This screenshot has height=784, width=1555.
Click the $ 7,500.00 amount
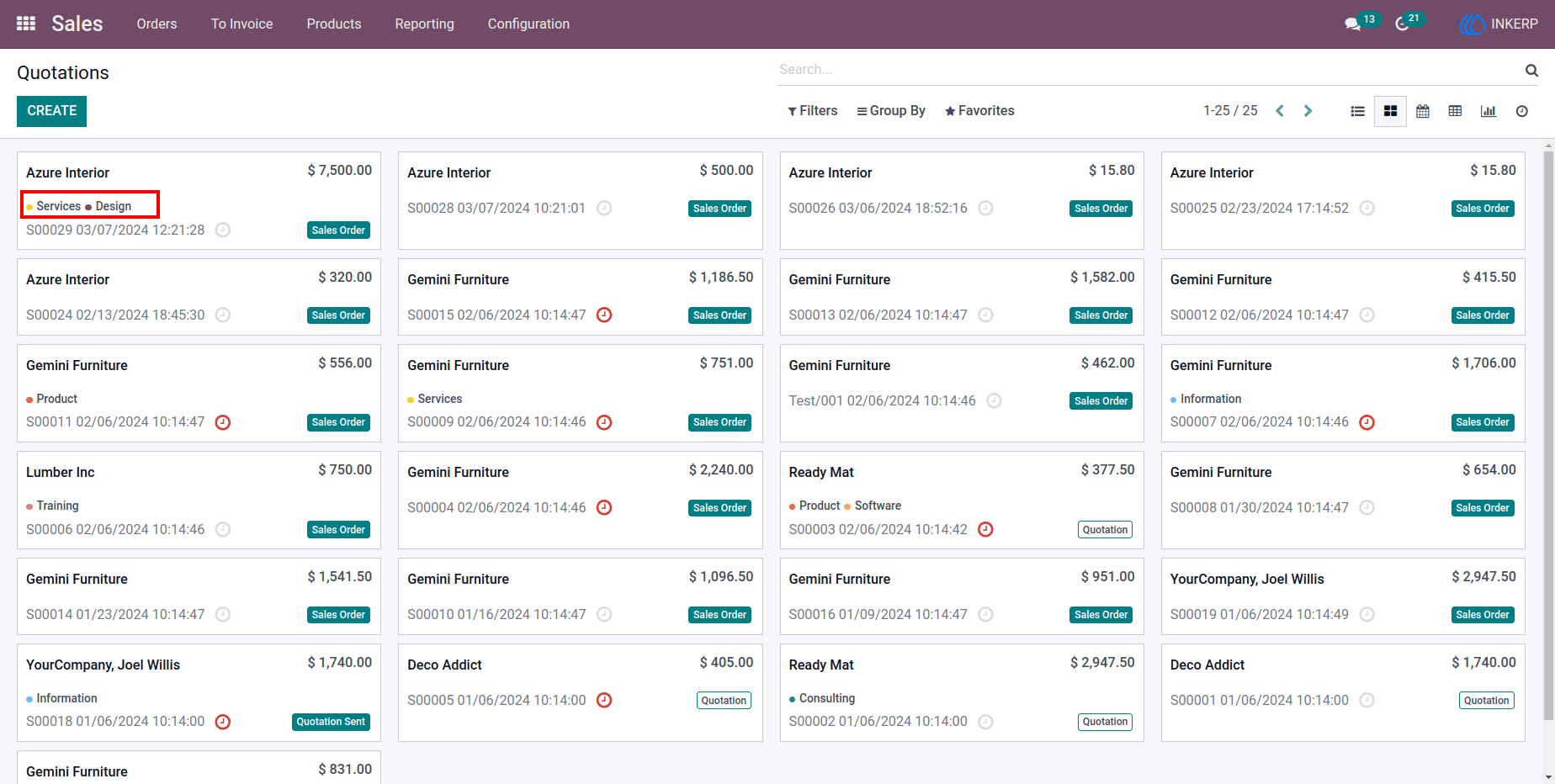(340, 170)
